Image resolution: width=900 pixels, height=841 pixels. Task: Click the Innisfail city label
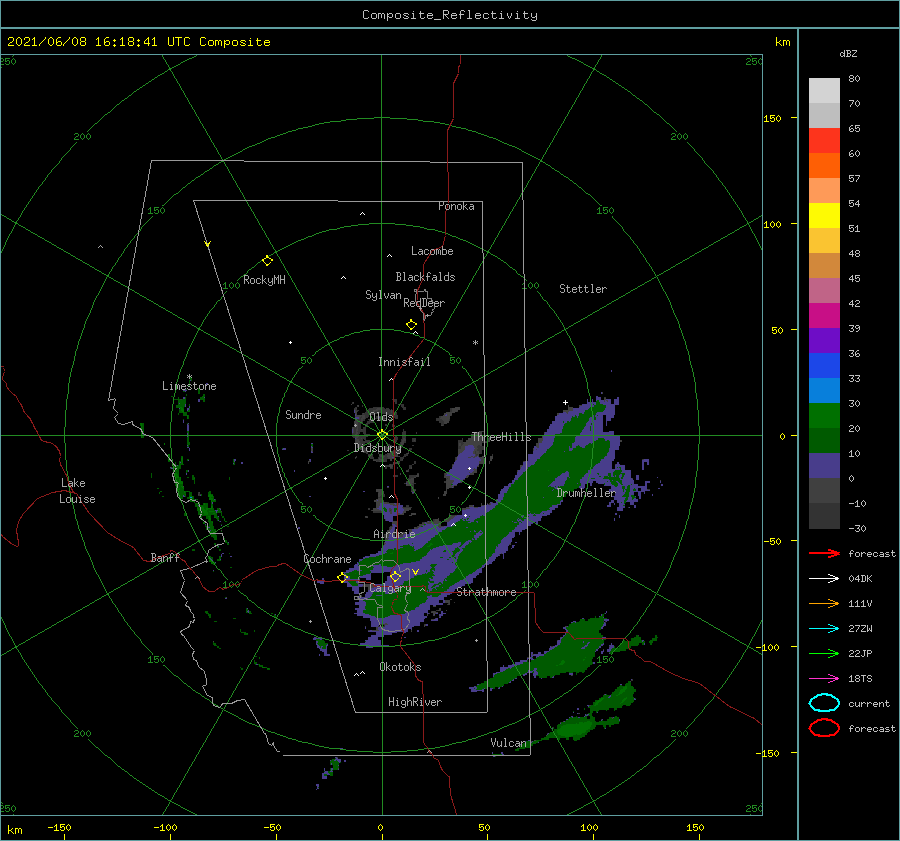tap(404, 362)
